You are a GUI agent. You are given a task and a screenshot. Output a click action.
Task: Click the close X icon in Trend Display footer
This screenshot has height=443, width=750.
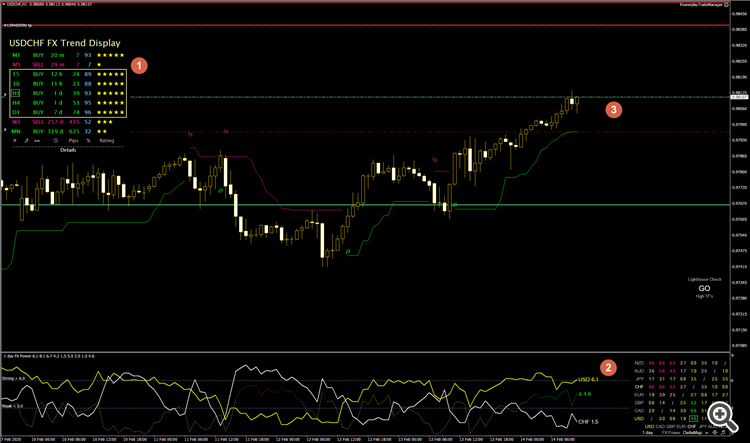(x=15, y=141)
